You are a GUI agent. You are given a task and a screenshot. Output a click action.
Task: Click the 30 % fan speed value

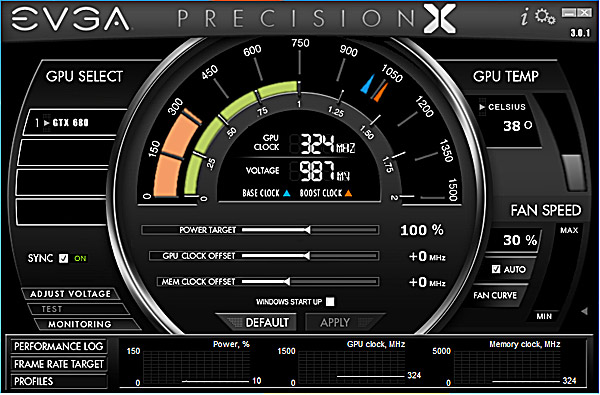coord(520,240)
